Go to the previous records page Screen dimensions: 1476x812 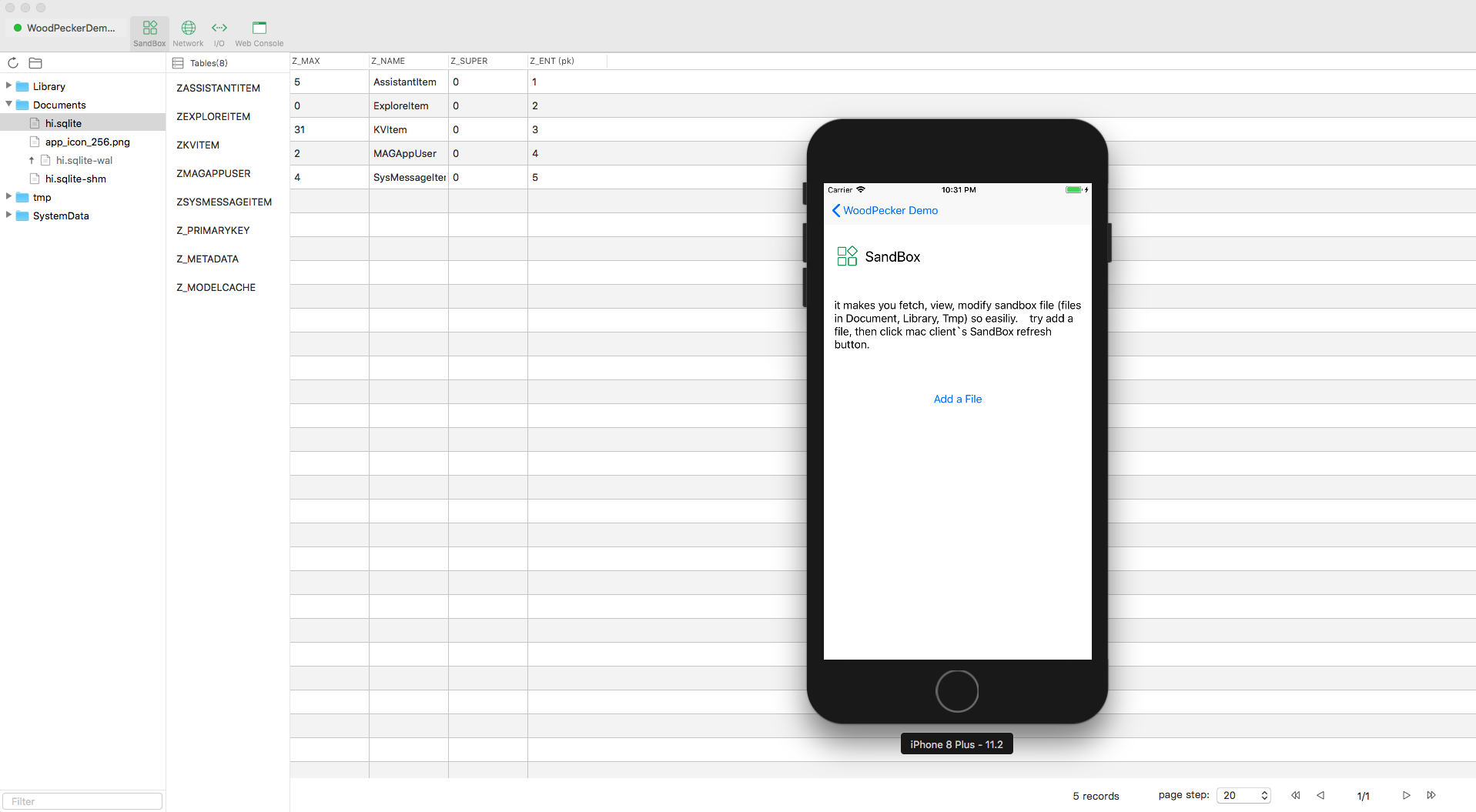click(x=1320, y=795)
